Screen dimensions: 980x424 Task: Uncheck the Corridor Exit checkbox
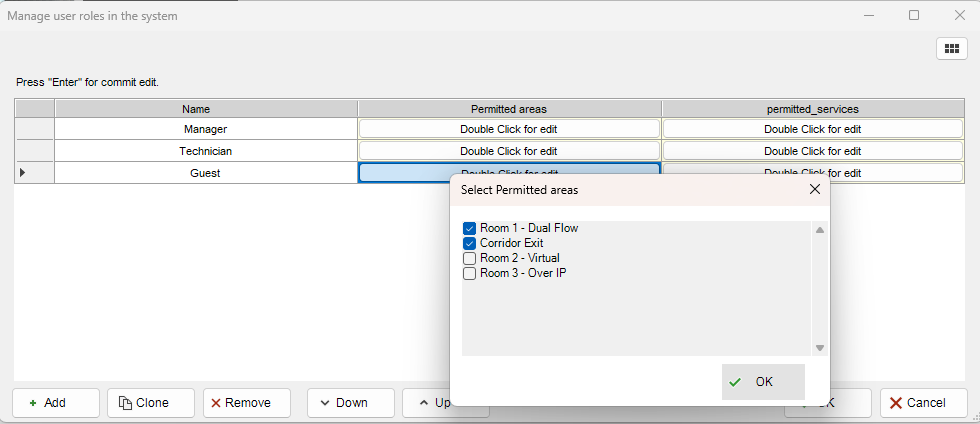click(x=470, y=244)
